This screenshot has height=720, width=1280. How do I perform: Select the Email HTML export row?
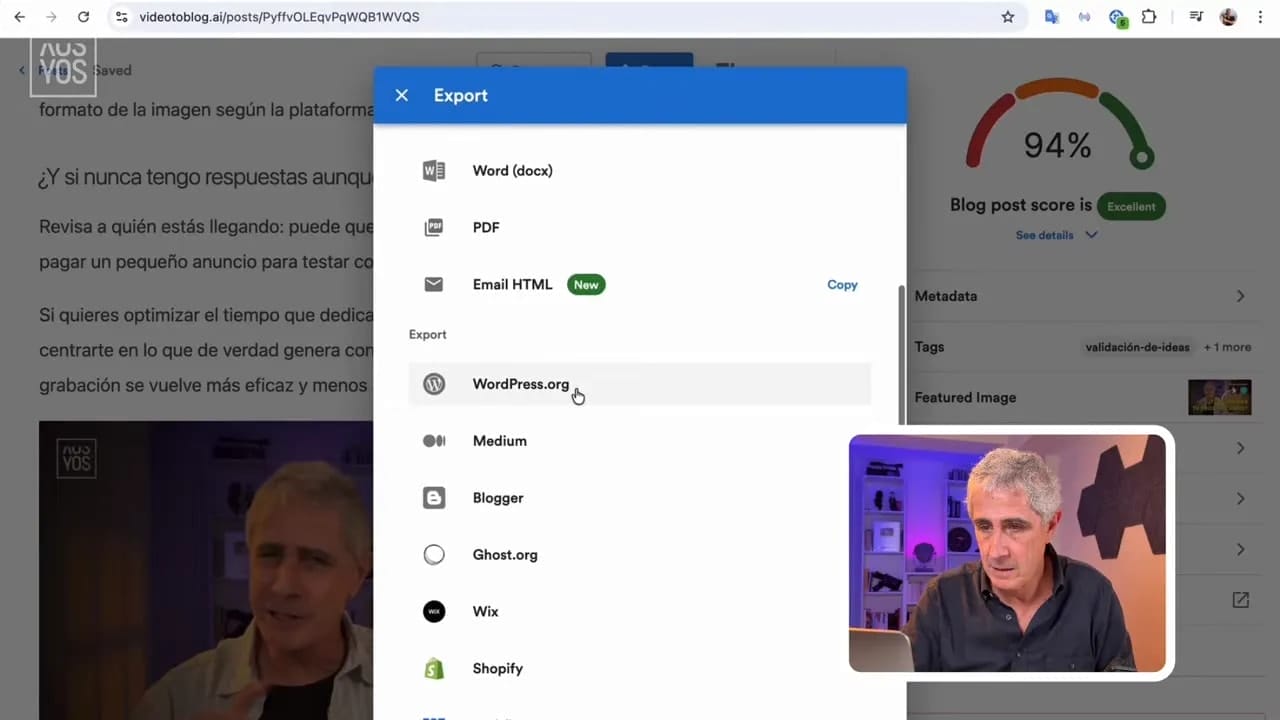pos(640,285)
